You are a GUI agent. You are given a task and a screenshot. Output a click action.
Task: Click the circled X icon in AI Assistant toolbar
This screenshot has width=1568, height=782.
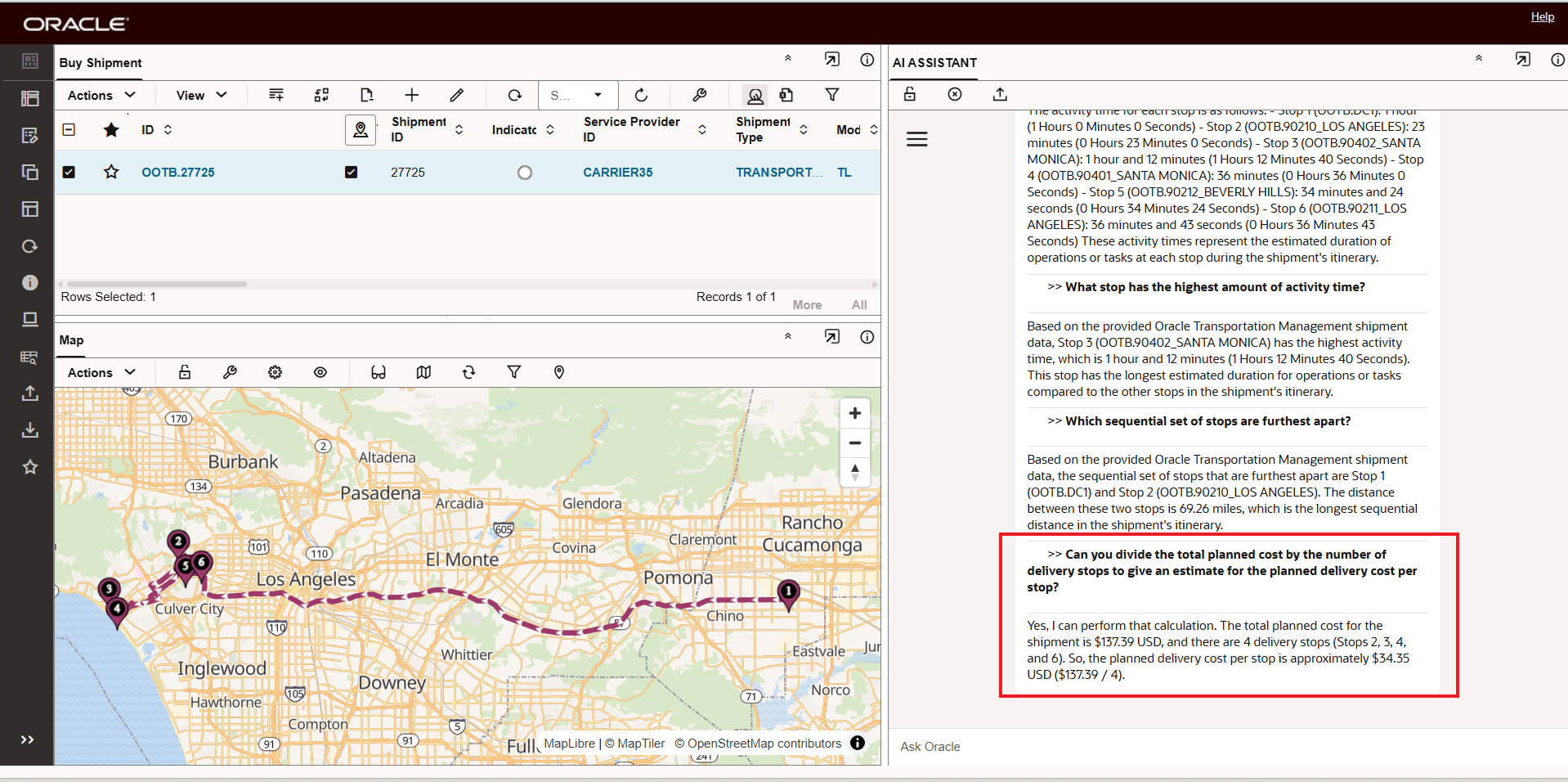click(955, 94)
